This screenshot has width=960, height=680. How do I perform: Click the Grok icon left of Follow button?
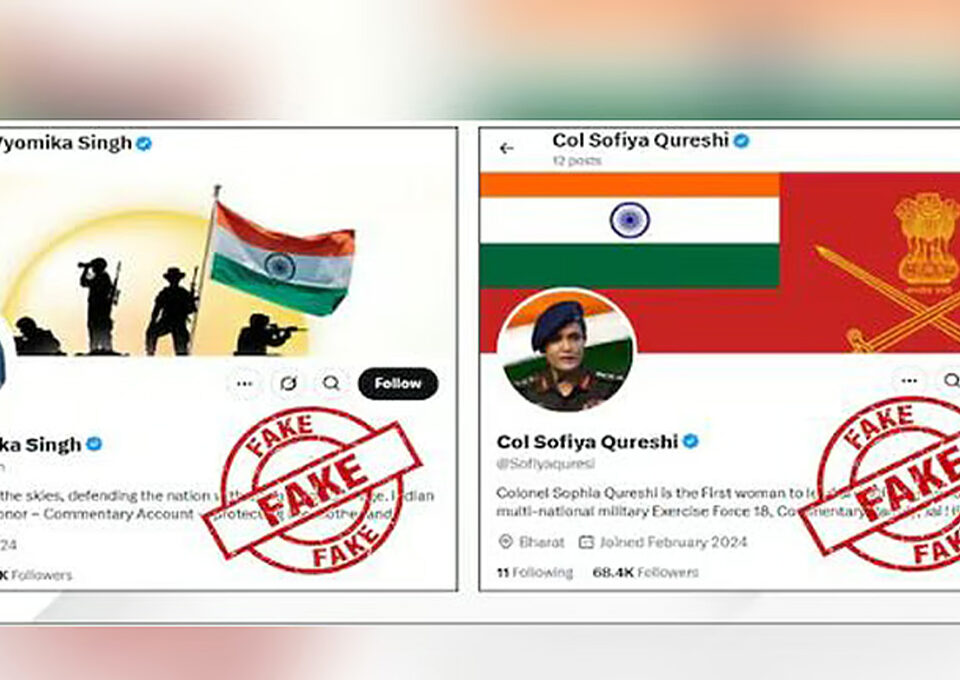pyautogui.click(x=288, y=384)
